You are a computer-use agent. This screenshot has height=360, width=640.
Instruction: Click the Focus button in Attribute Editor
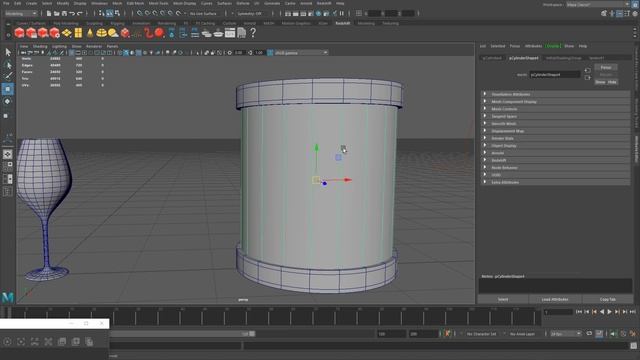click(x=606, y=67)
